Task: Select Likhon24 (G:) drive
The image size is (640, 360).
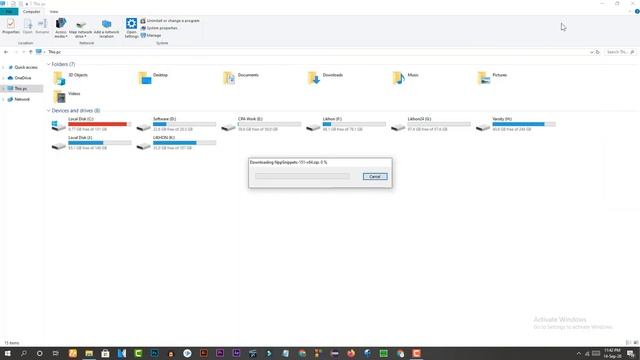Action: 431,124
